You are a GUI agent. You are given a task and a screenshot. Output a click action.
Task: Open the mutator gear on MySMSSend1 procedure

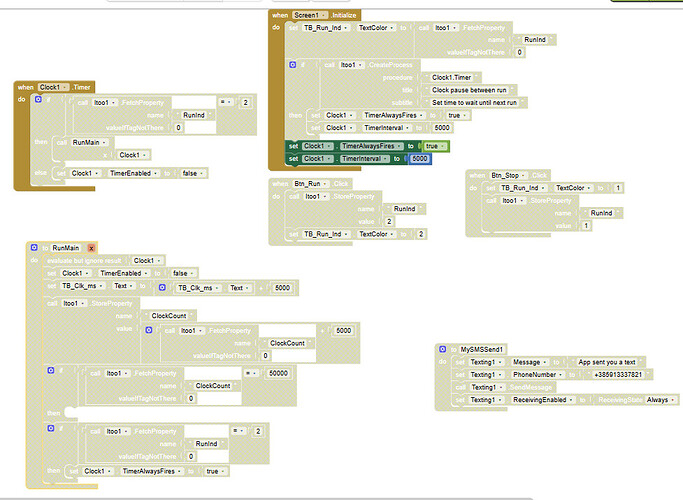pos(444,348)
